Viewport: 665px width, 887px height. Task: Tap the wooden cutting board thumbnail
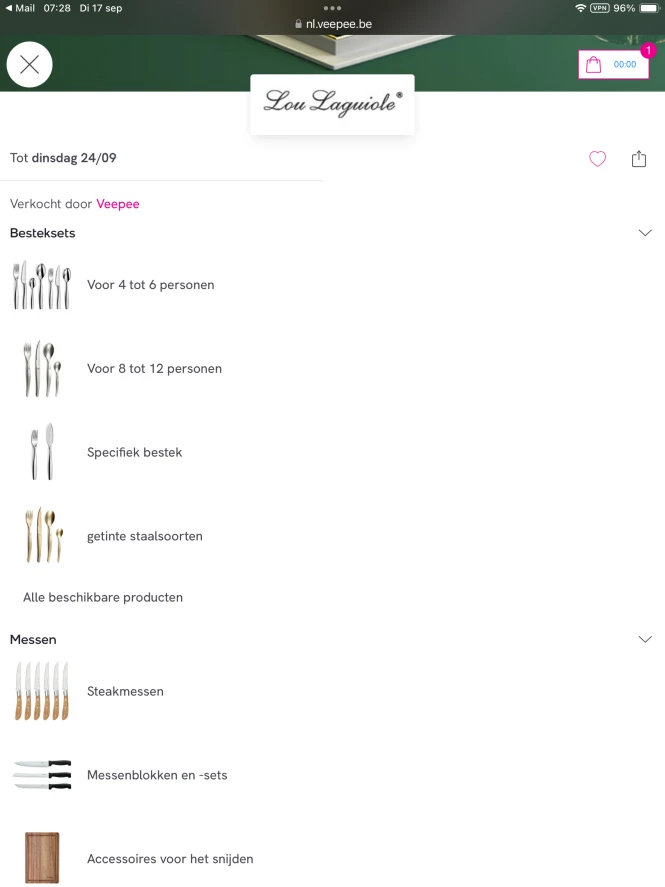(42, 858)
